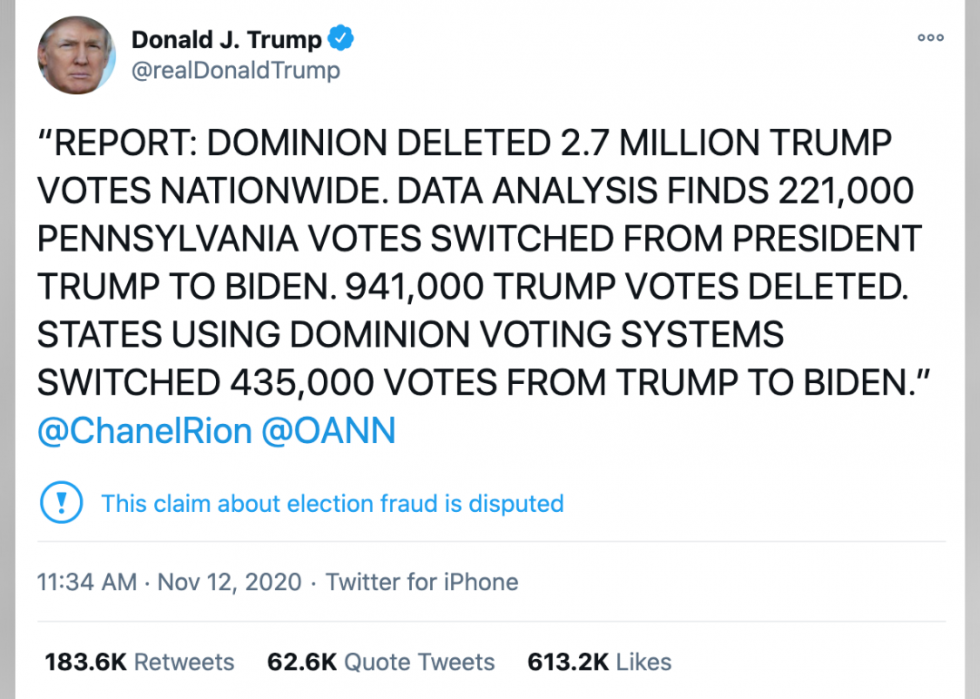980x699 pixels.
Task: Open Donald J. Trump's profile avatar
Action: pyautogui.click(x=76, y=56)
